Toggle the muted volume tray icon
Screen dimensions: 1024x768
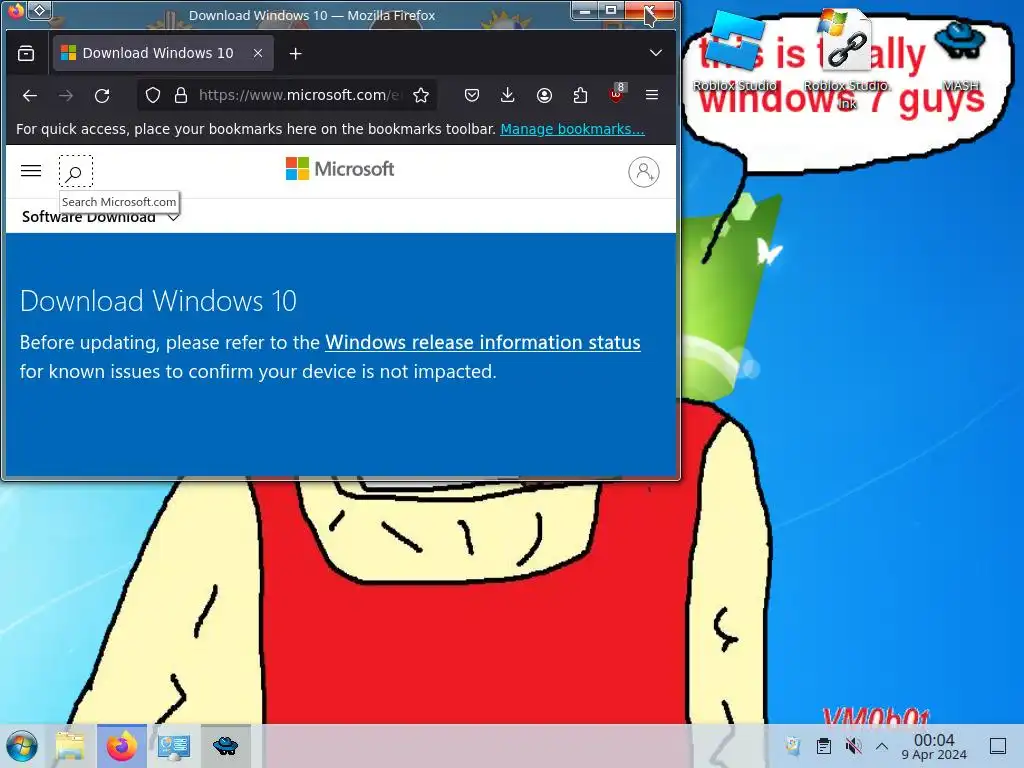click(x=853, y=746)
